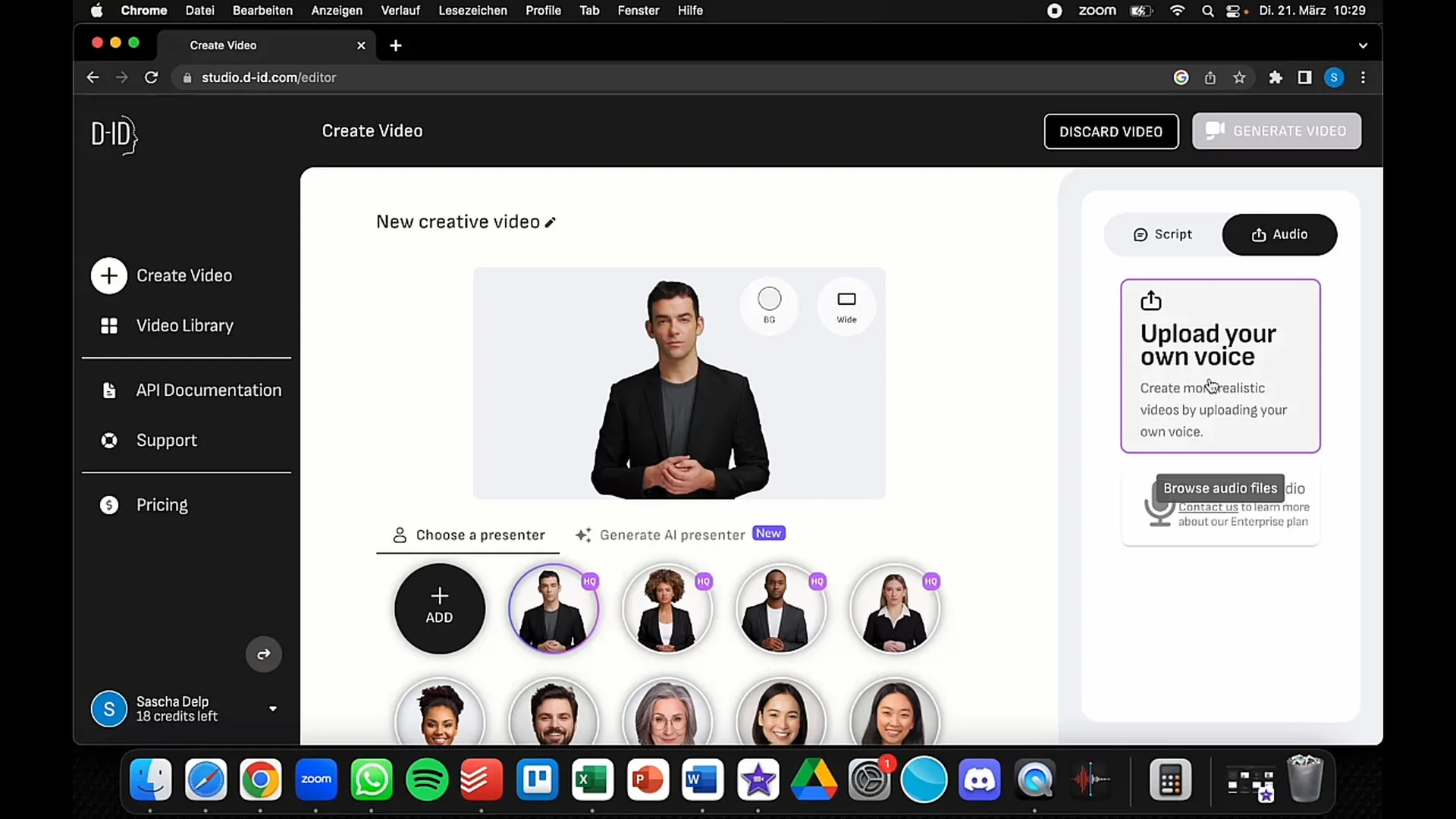Viewport: 1456px width, 819px height.
Task: Click the API Documentation sidebar icon
Action: (109, 390)
